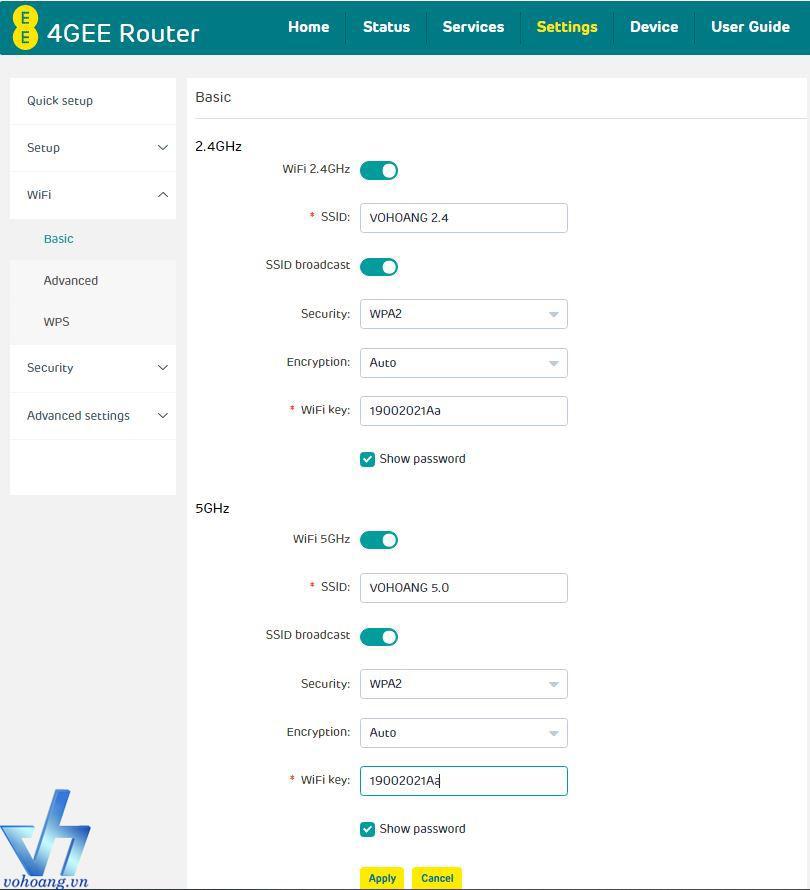The image size is (810, 890).
Task: Open 2.4GHz Encryption dropdown
Action: (464, 363)
